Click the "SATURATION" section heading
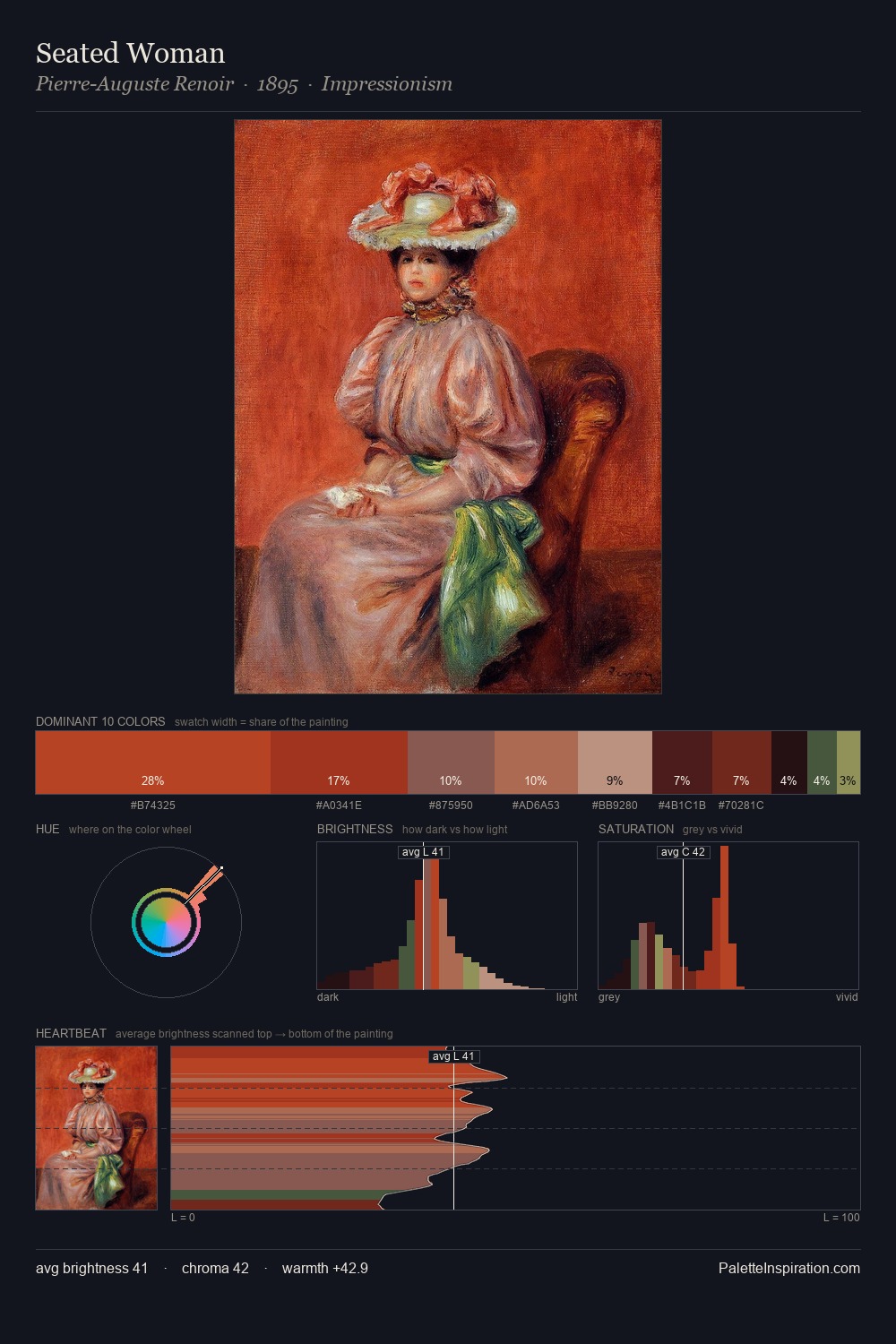896x1344 pixels. point(636,829)
